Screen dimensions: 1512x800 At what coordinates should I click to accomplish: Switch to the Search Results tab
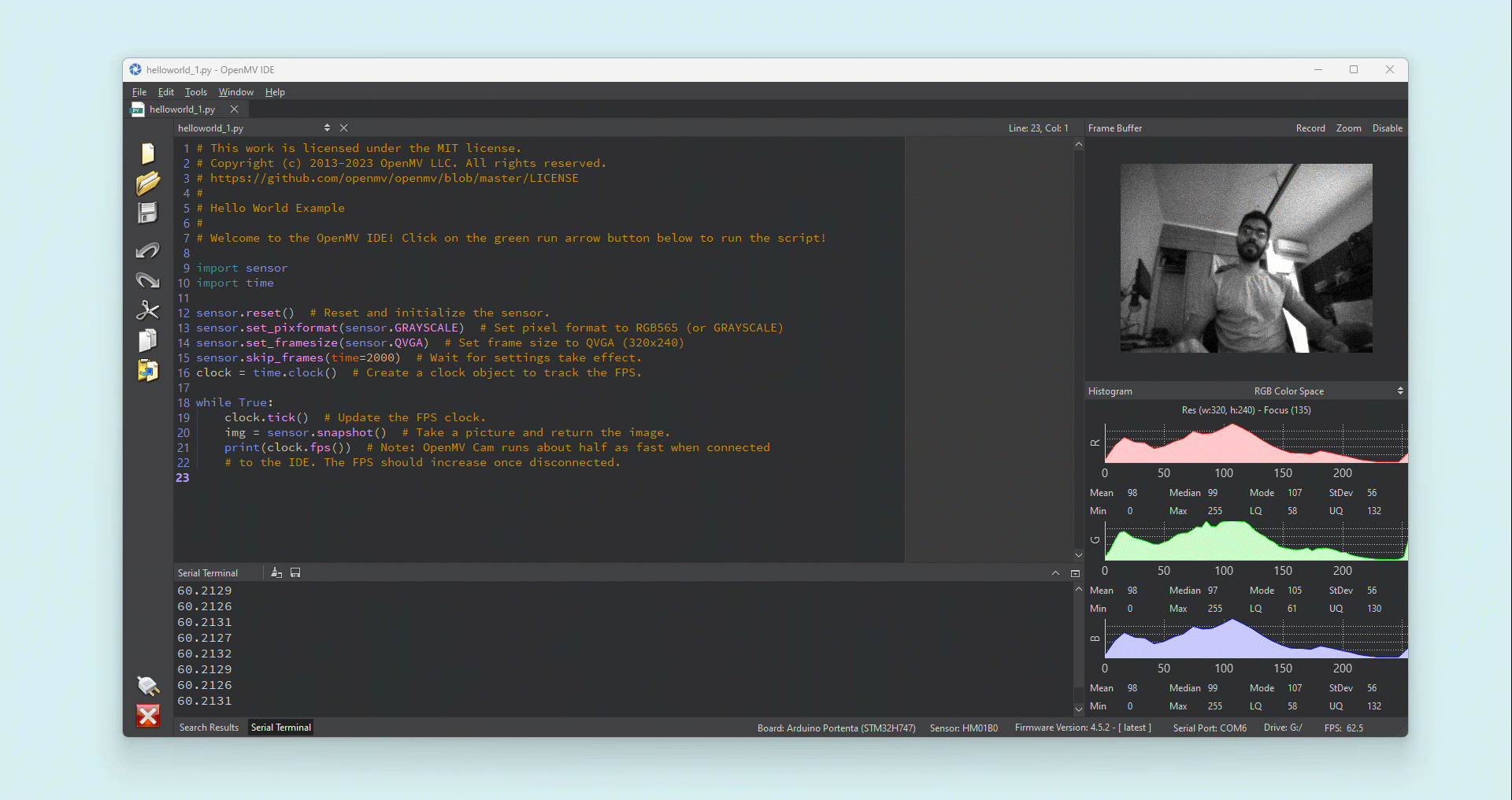click(x=209, y=728)
